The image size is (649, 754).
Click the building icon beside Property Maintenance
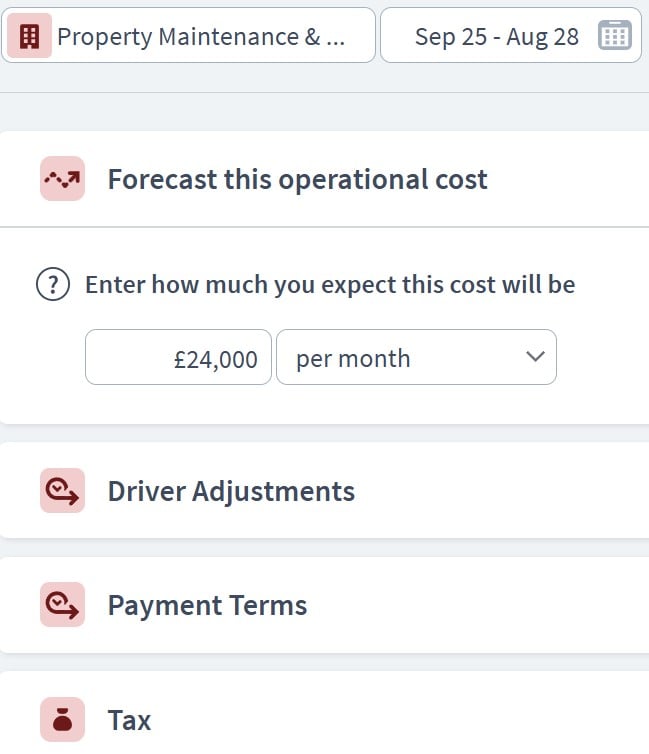click(29, 37)
